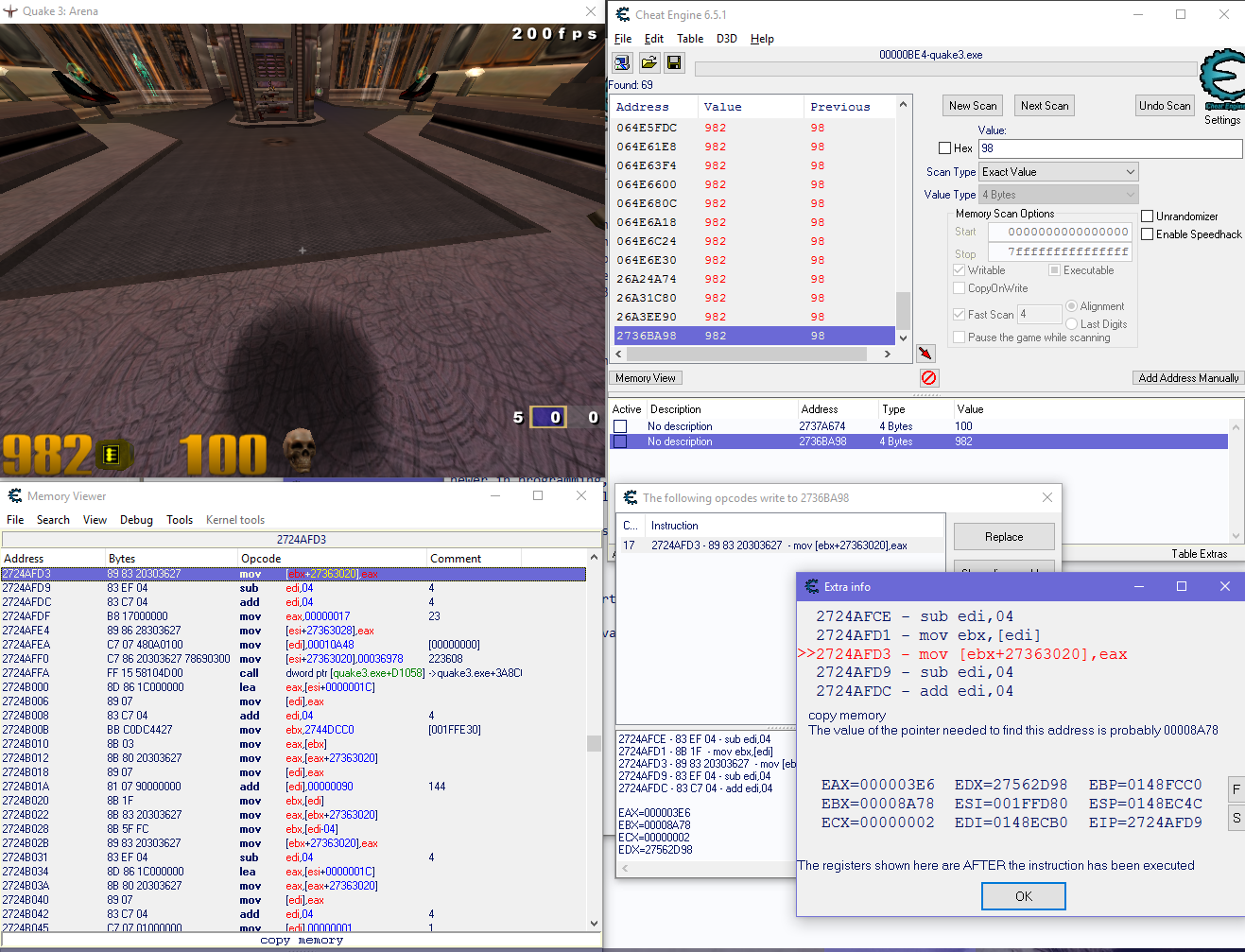Open Cheat Engine logo settings
Screen dimensions: 1245x952
1222,80
